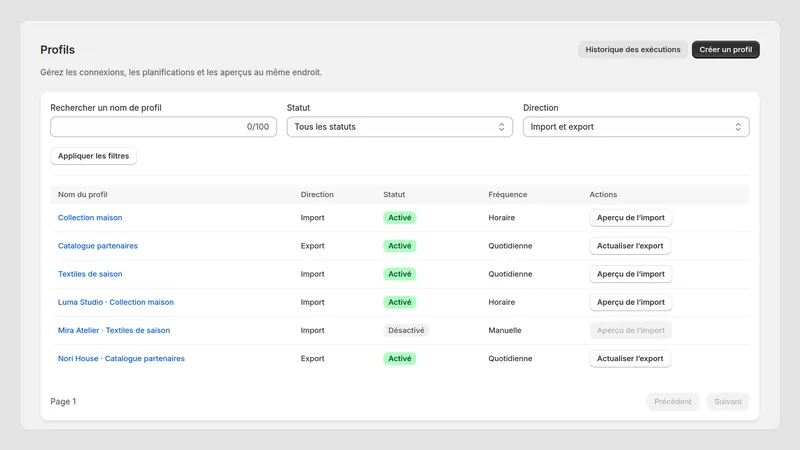The image size is (800, 450).
Task: Click Quotidienne in Textiles de saison row
Action: [x=510, y=274]
